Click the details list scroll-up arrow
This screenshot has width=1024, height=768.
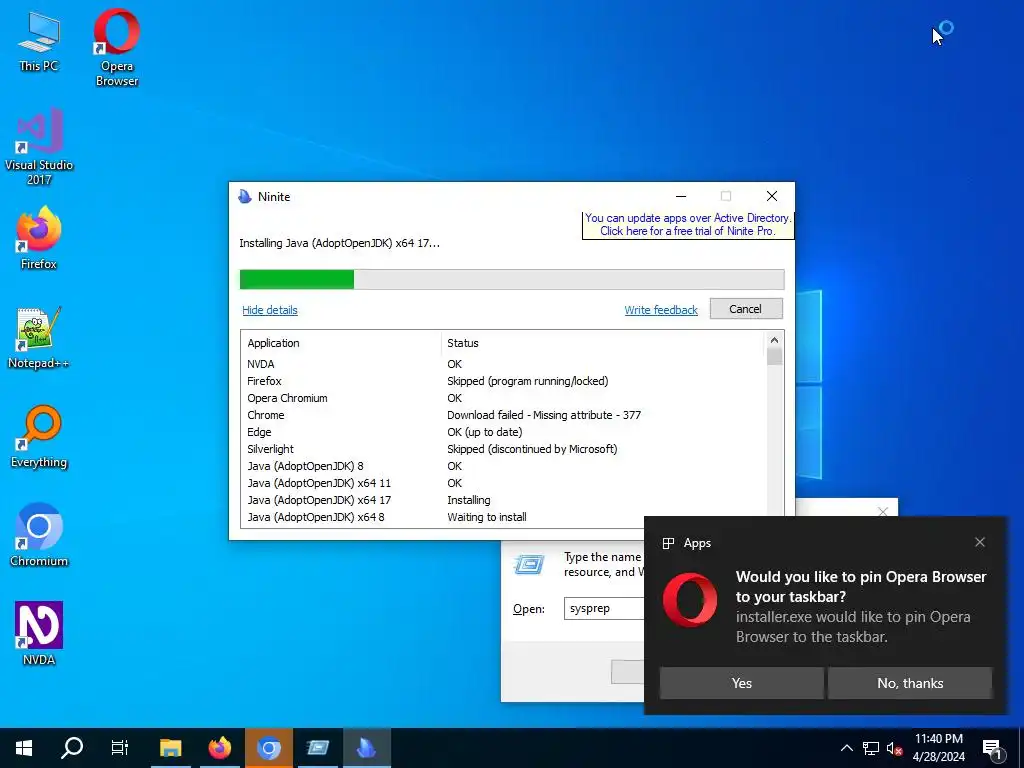(775, 340)
